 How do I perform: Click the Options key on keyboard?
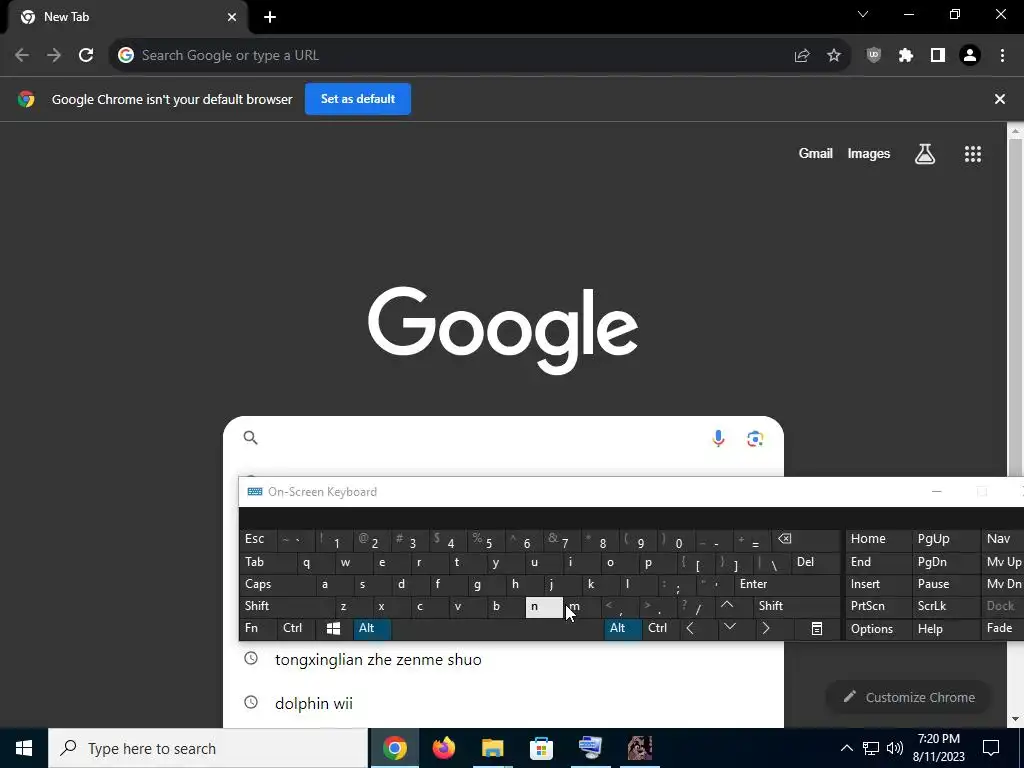click(x=878, y=629)
